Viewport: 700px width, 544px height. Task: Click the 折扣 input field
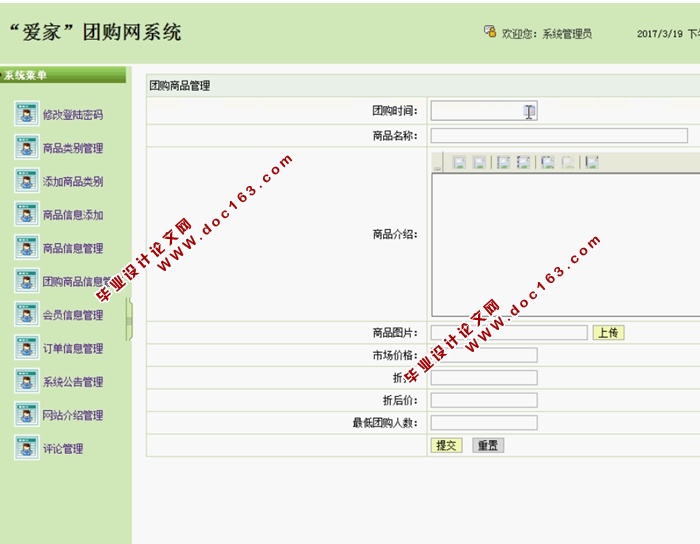484,378
